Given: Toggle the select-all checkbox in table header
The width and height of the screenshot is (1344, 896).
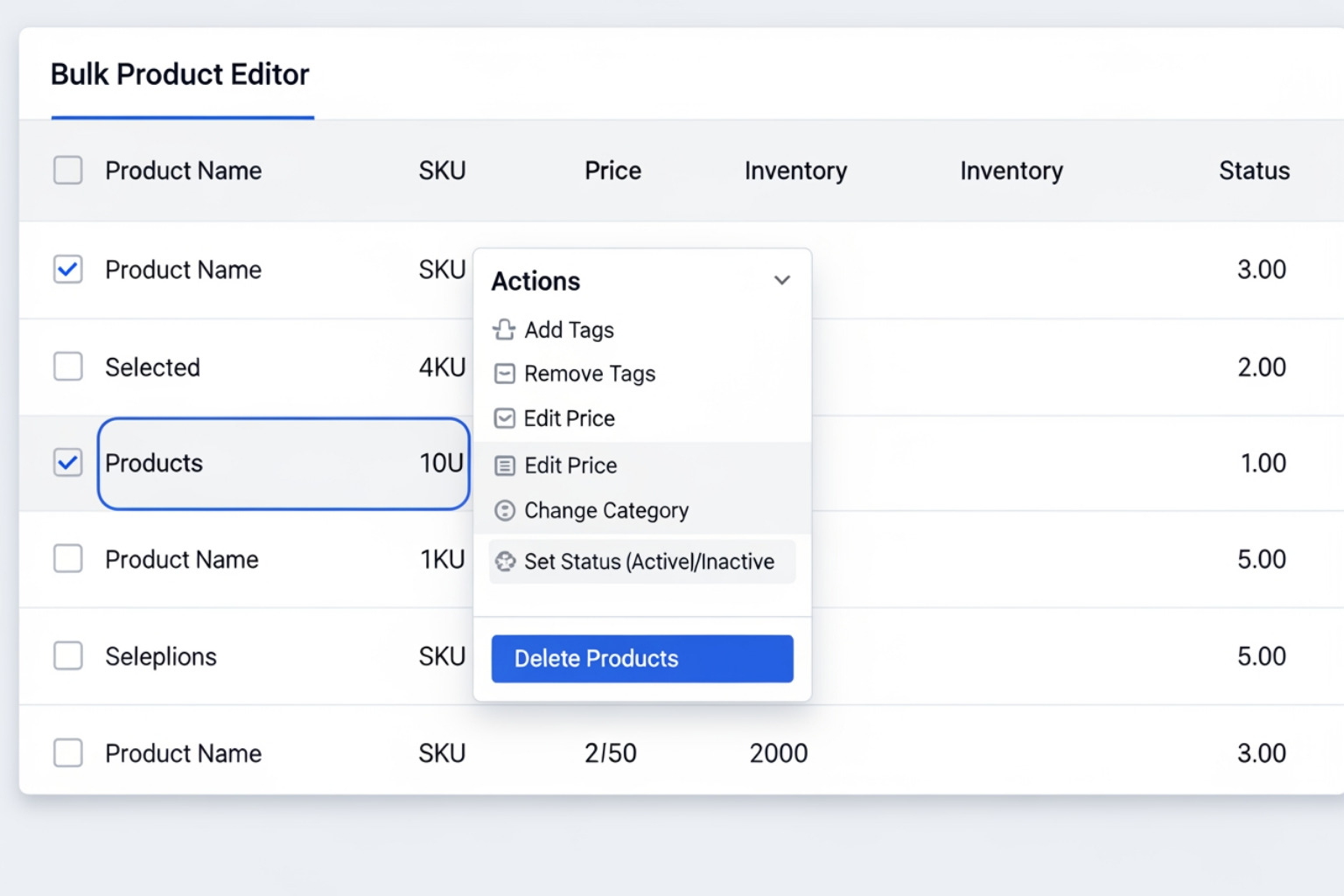Looking at the screenshot, I should pyautogui.click(x=67, y=171).
